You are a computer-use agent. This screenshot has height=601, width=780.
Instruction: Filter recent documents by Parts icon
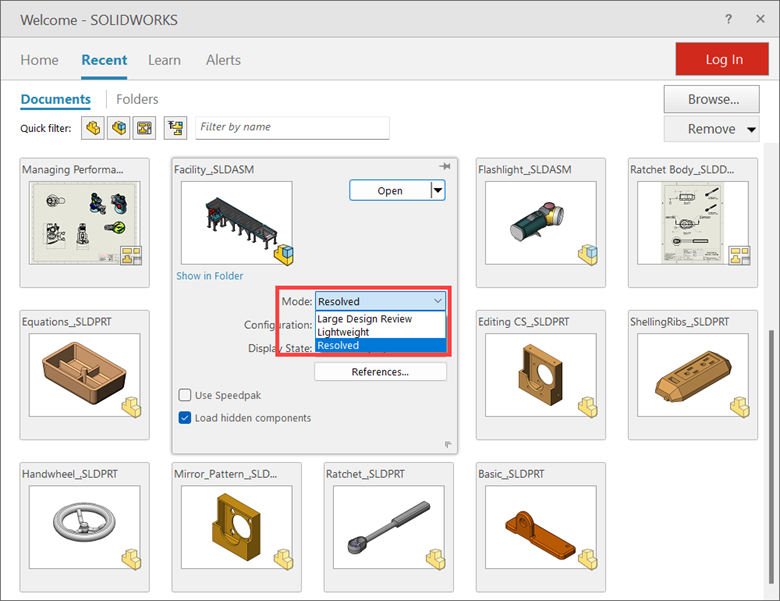[93, 128]
